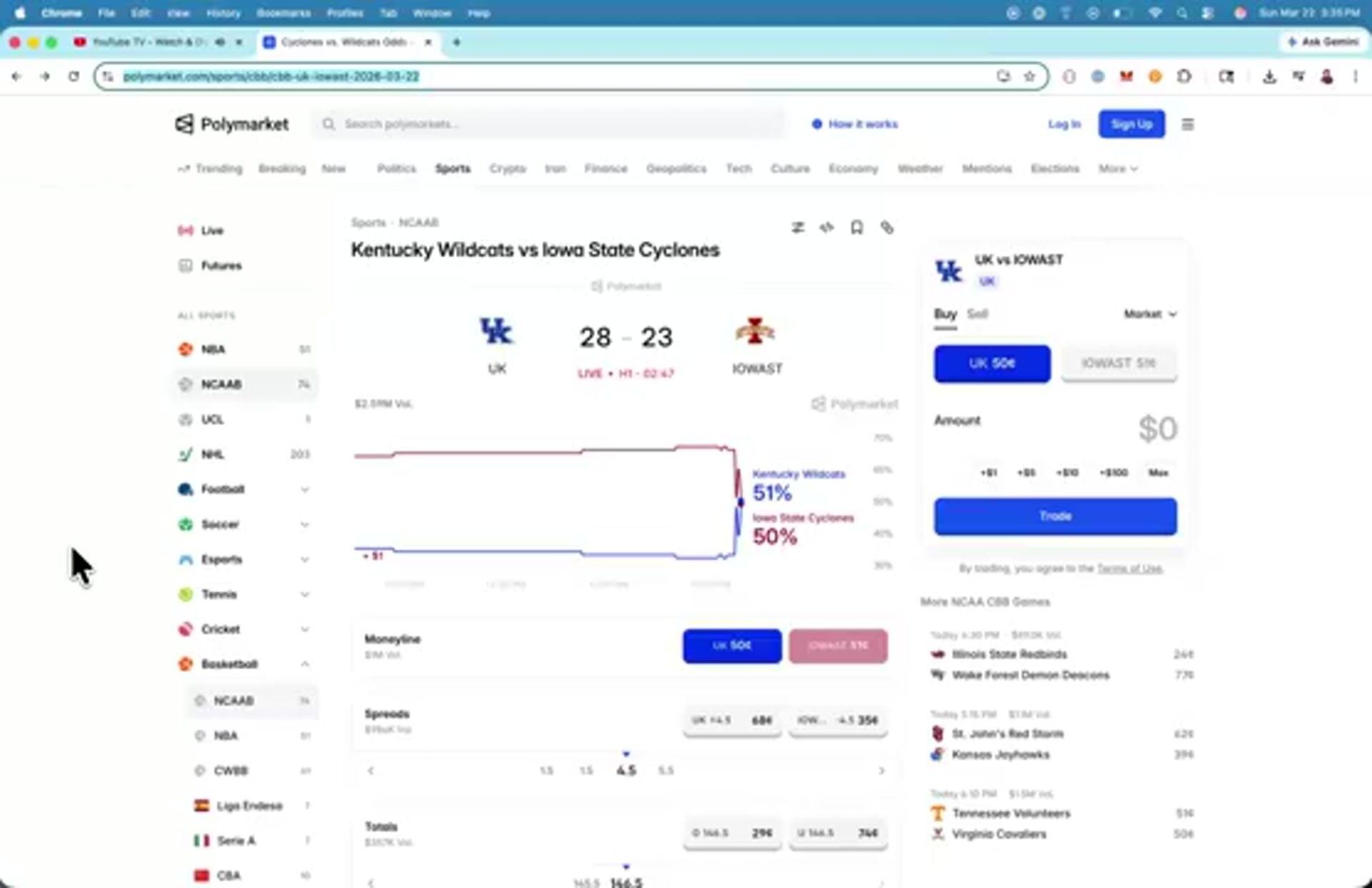Switch to the Sell tab
The width and height of the screenshot is (1372, 888).
click(x=977, y=314)
